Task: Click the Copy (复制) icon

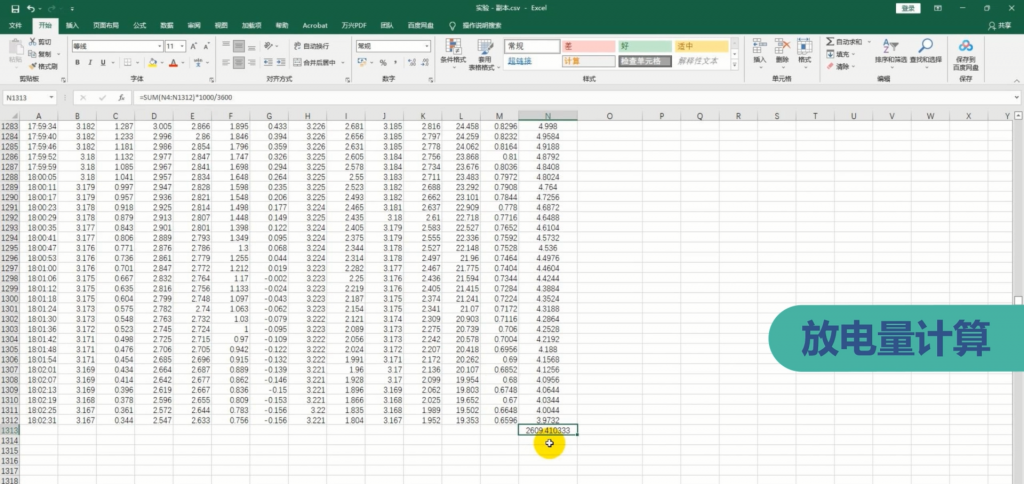Action: point(32,54)
